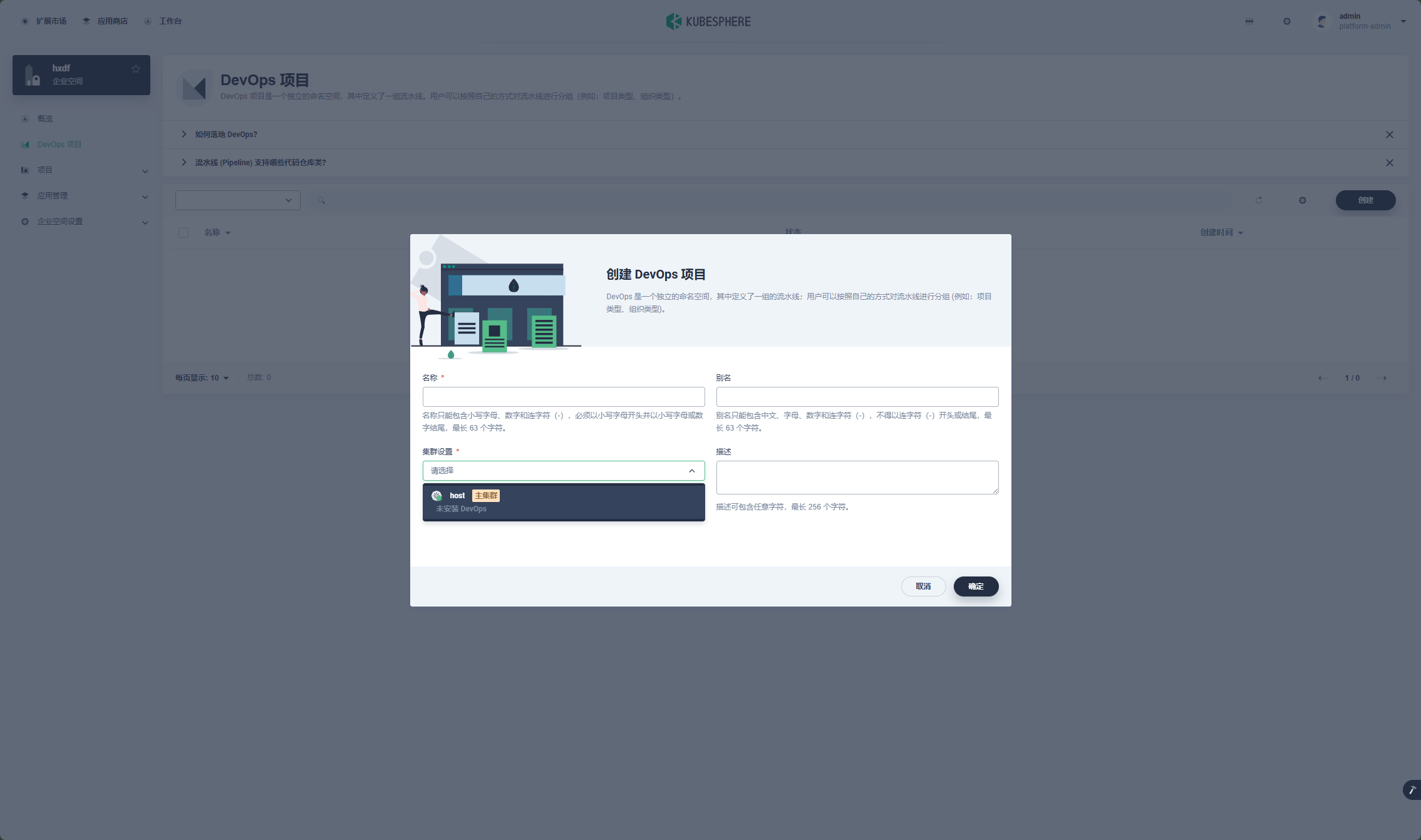Click the host cluster icon in dropdown
Viewport: 1421px width, 840px height.
tap(437, 496)
